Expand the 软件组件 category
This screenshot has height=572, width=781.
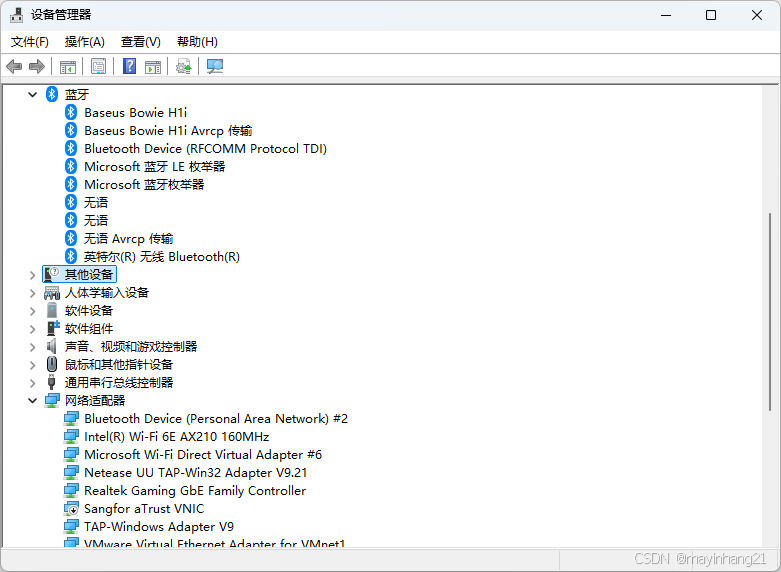(x=32, y=329)
